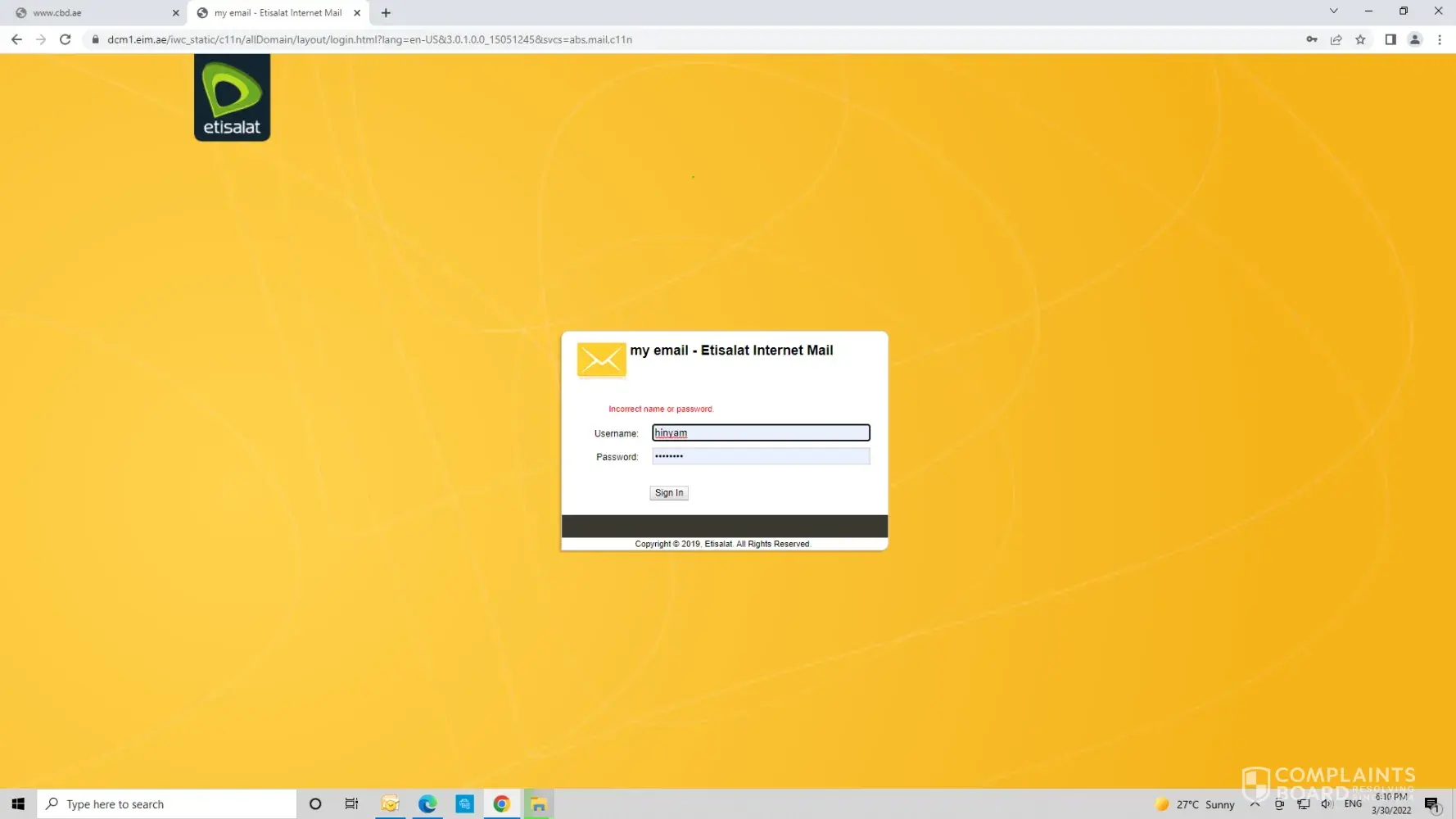
Task: Click the ENG language indicator
Action: click(x=1354, y=804)
